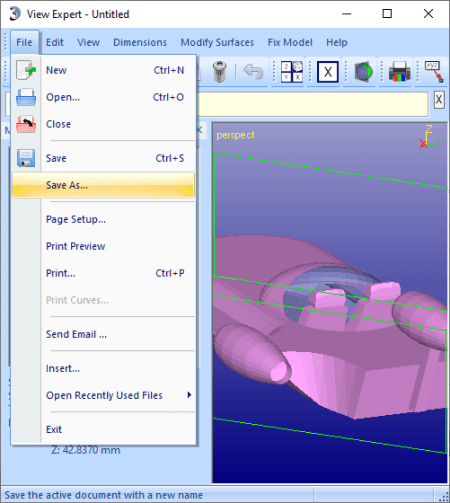Viewport: 450px width, 503px height.
Task: Click the XYZ coordinate measure icon
Action: coord(434,72)
